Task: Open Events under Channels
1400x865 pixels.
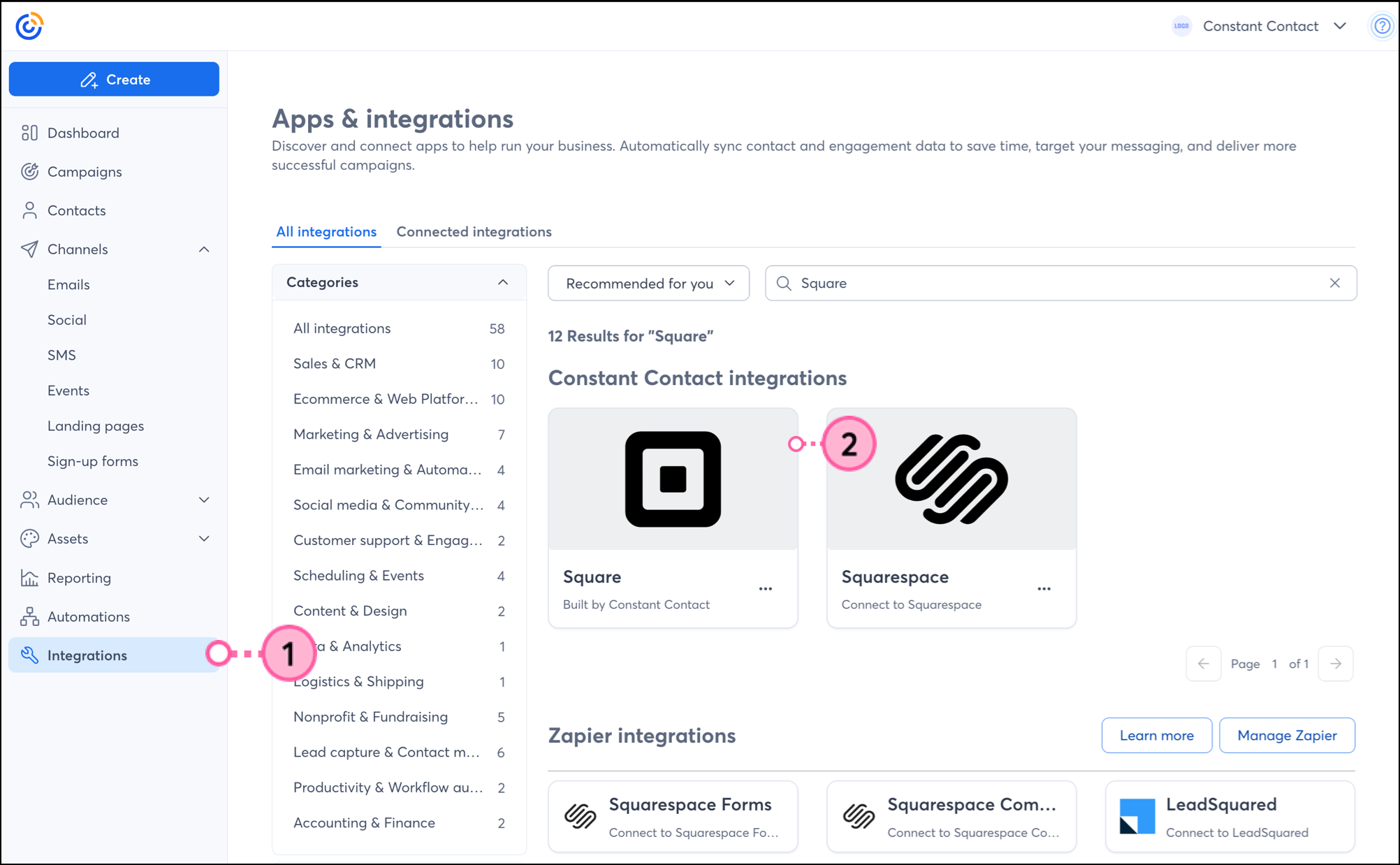Action: 68,391
